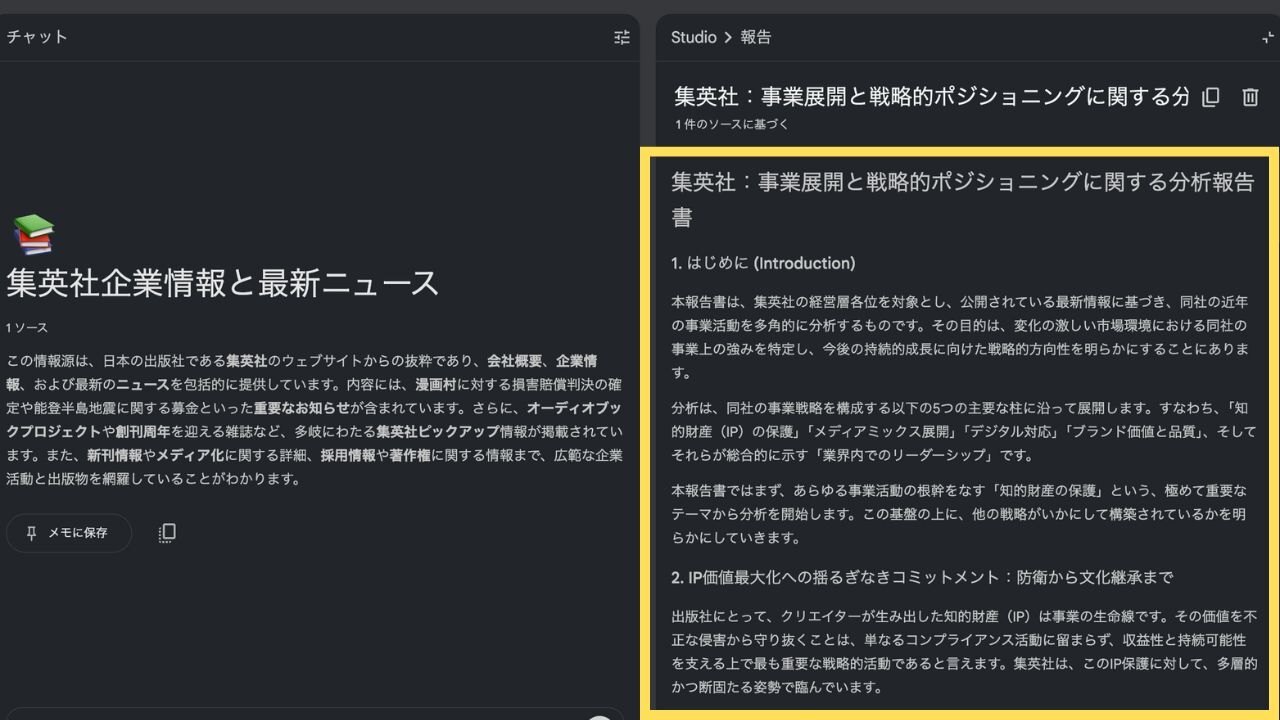Viewport: 1280px width, 720px height.
Task: Click the chat summary starting この情報源は
Action: 314,419
